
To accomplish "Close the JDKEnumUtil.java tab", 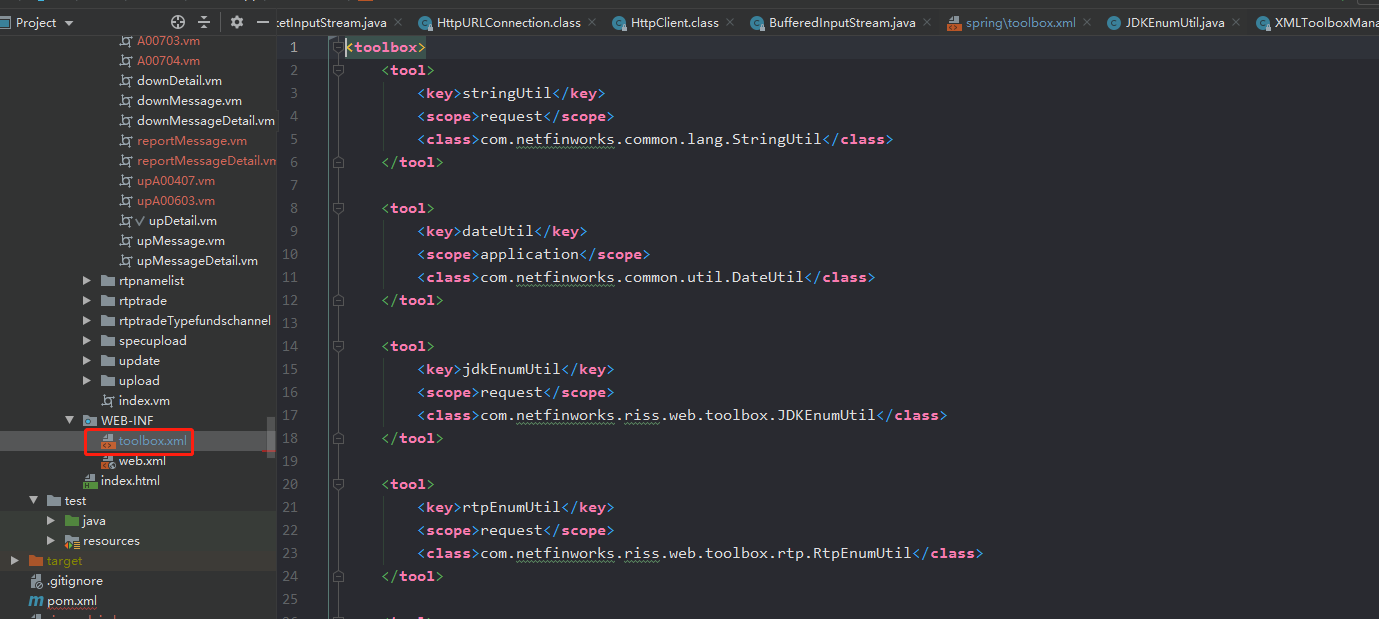I will pyautogui.click(x=1236, y=23).
